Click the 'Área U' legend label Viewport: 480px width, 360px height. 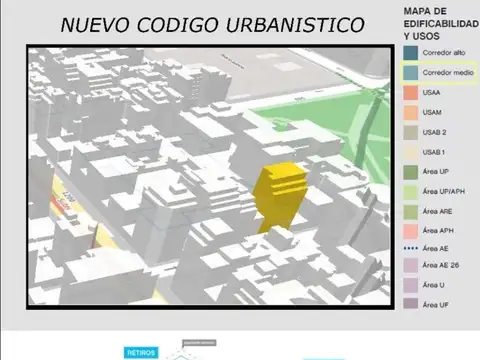click(x=433, y=285)
